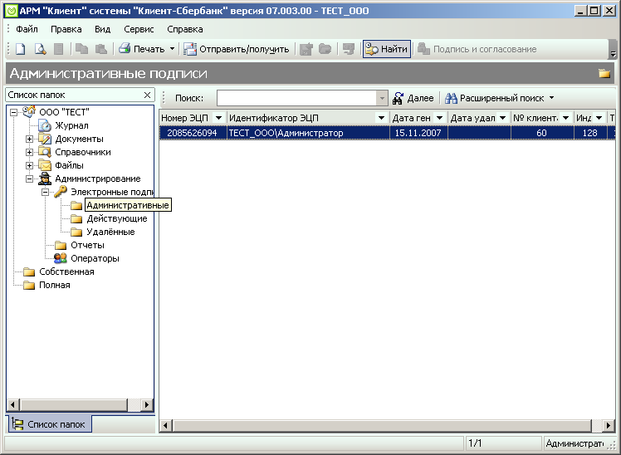Click ТЕСТ_ООО\Администратор identifier cell
The width and height of the screenshot is (621, 455).
pyautogui.click(x=308, y=133)
